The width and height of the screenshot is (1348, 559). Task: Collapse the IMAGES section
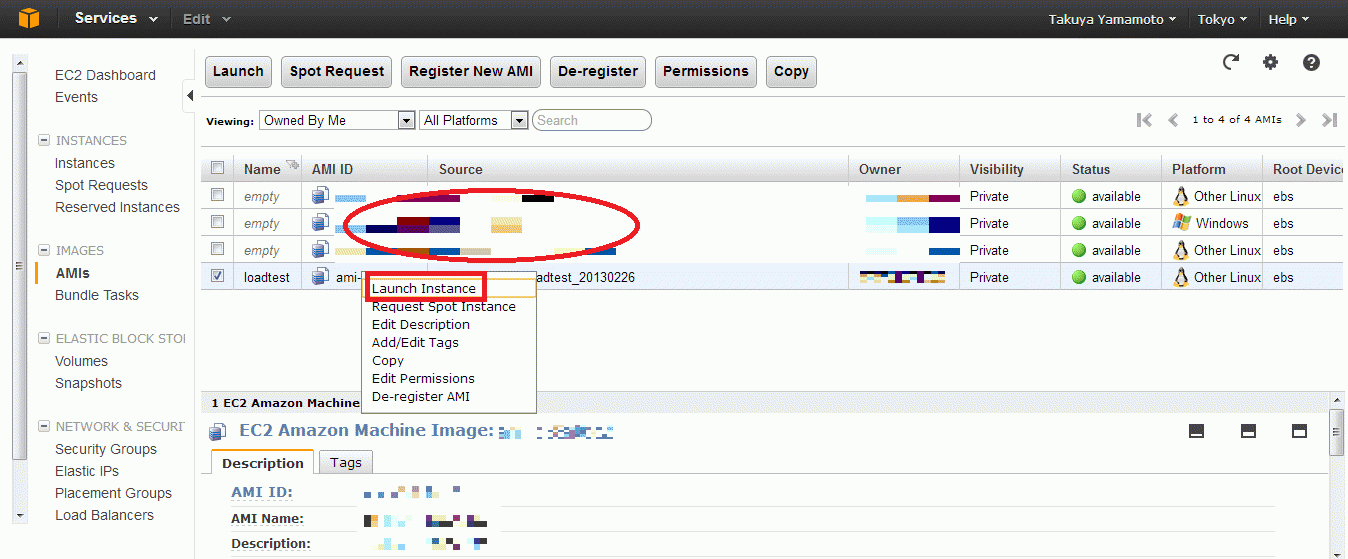coord(43,250)
